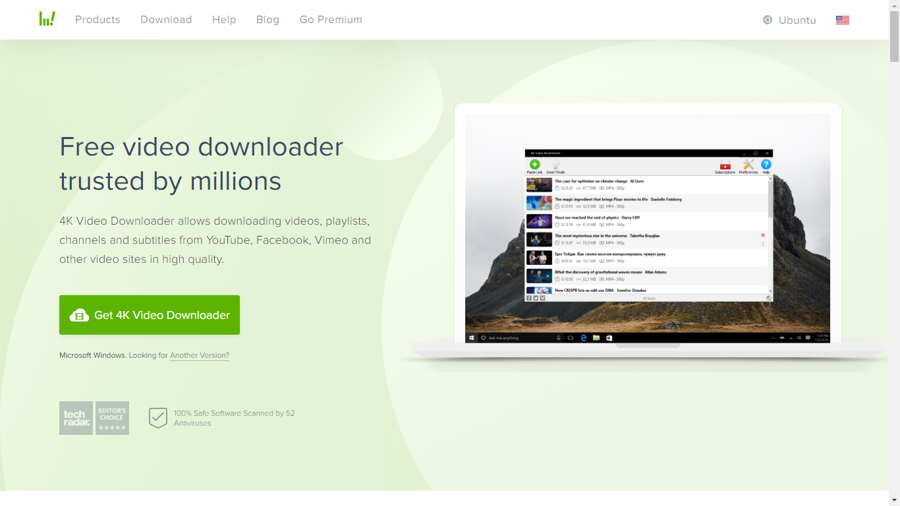The image size is (900, 506).
Task: Open the Download menu item
Action: pyautogui.click(x=166, y=20)
